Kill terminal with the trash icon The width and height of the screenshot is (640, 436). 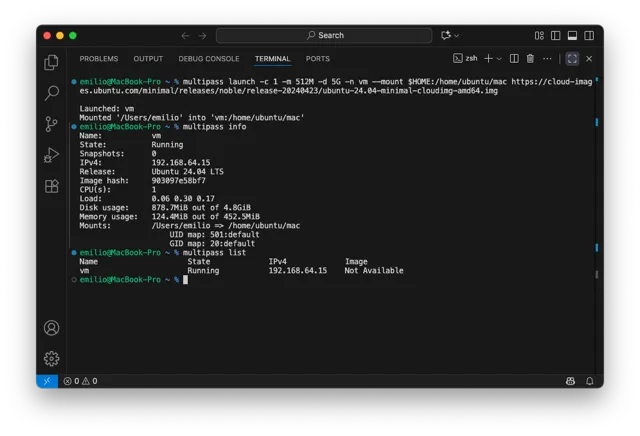pyautogui.click(x=530, y=59)
